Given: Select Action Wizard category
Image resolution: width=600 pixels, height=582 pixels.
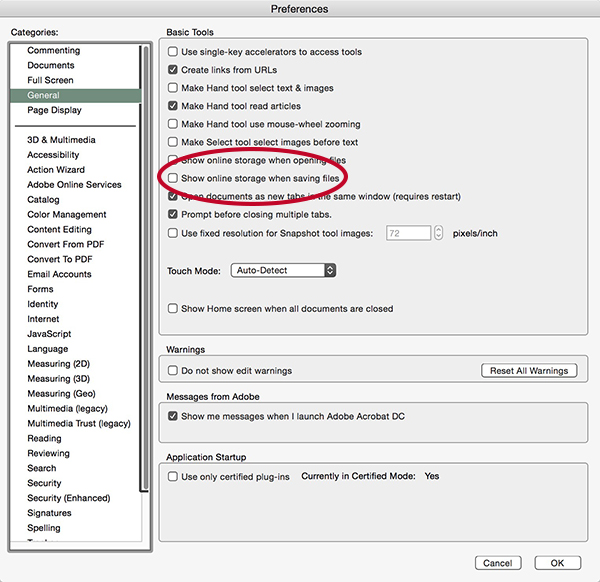Looking at the screenshot, I should (56, 170).
